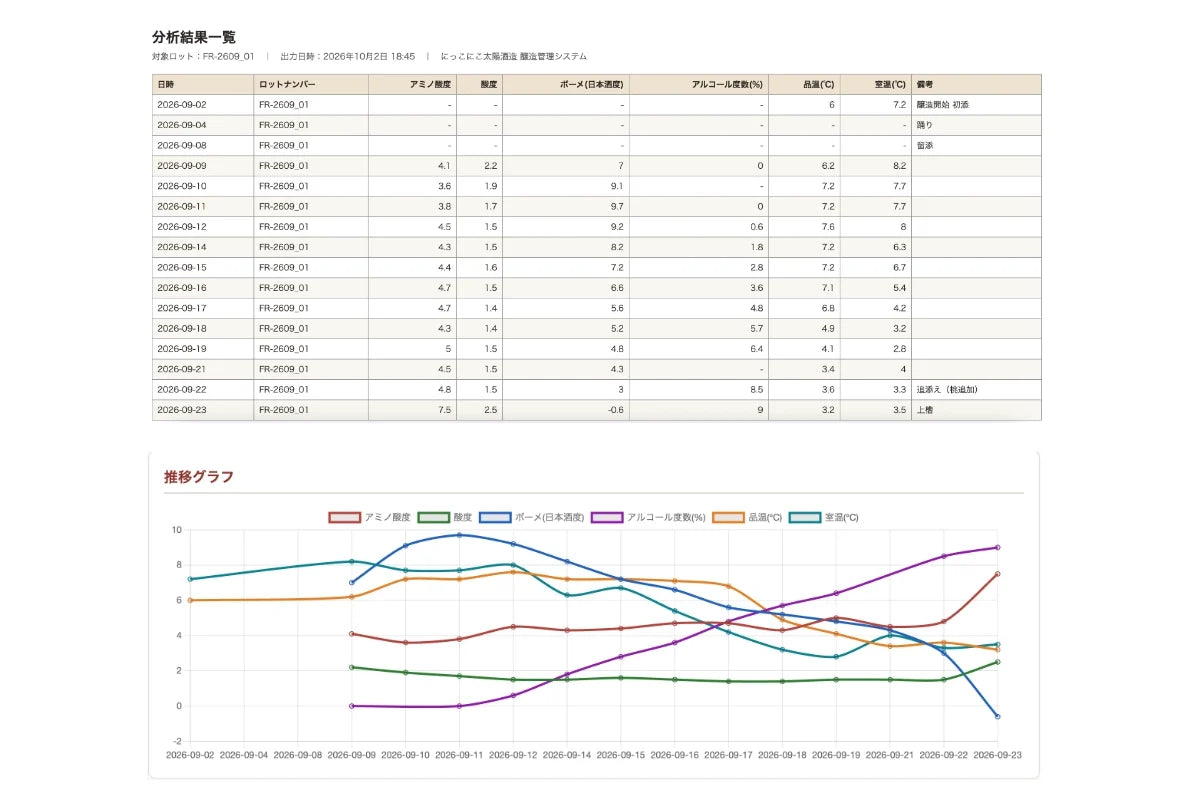This screenshot has height=800, width=1200.
Task: Click the 6.4 alcohol value cell
Action: pos(699,348)
